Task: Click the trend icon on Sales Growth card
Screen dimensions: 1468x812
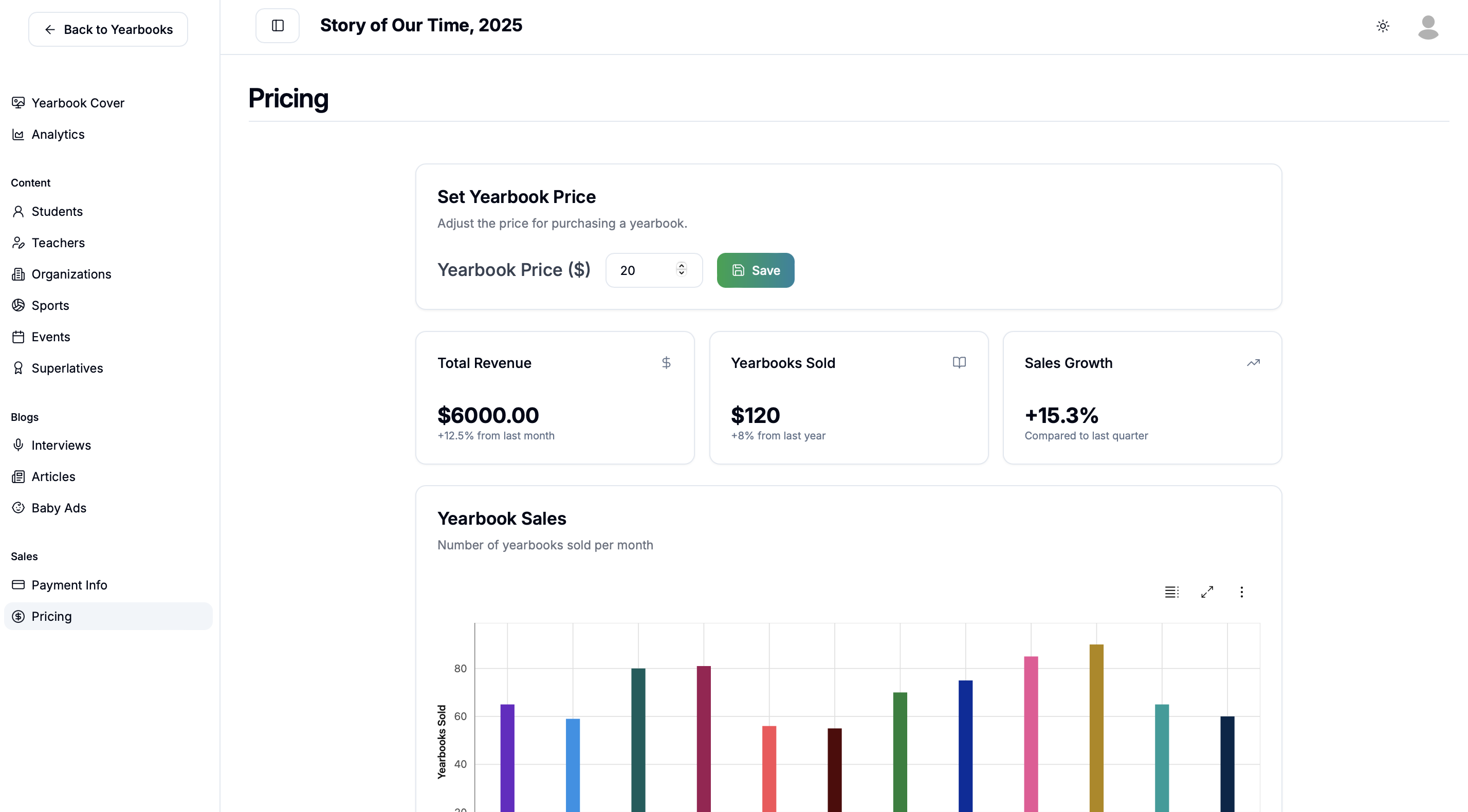Action: pyautogui.click(x=1253, y=362)
